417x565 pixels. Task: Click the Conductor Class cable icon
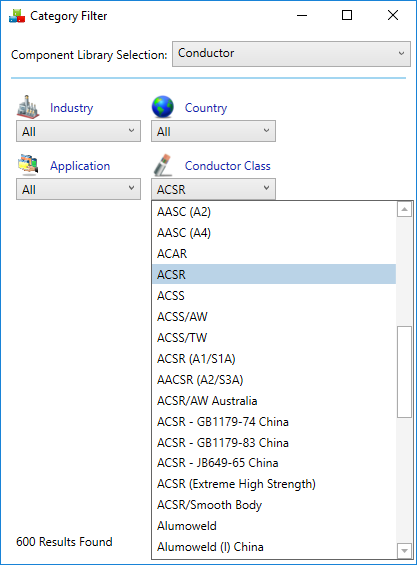(163, 165)
